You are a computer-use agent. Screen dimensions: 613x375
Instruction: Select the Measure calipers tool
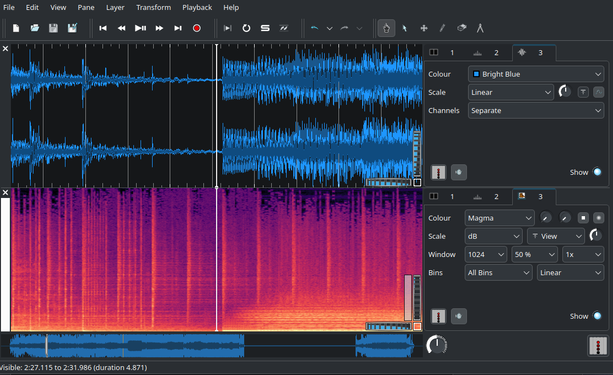coord(480,28)
